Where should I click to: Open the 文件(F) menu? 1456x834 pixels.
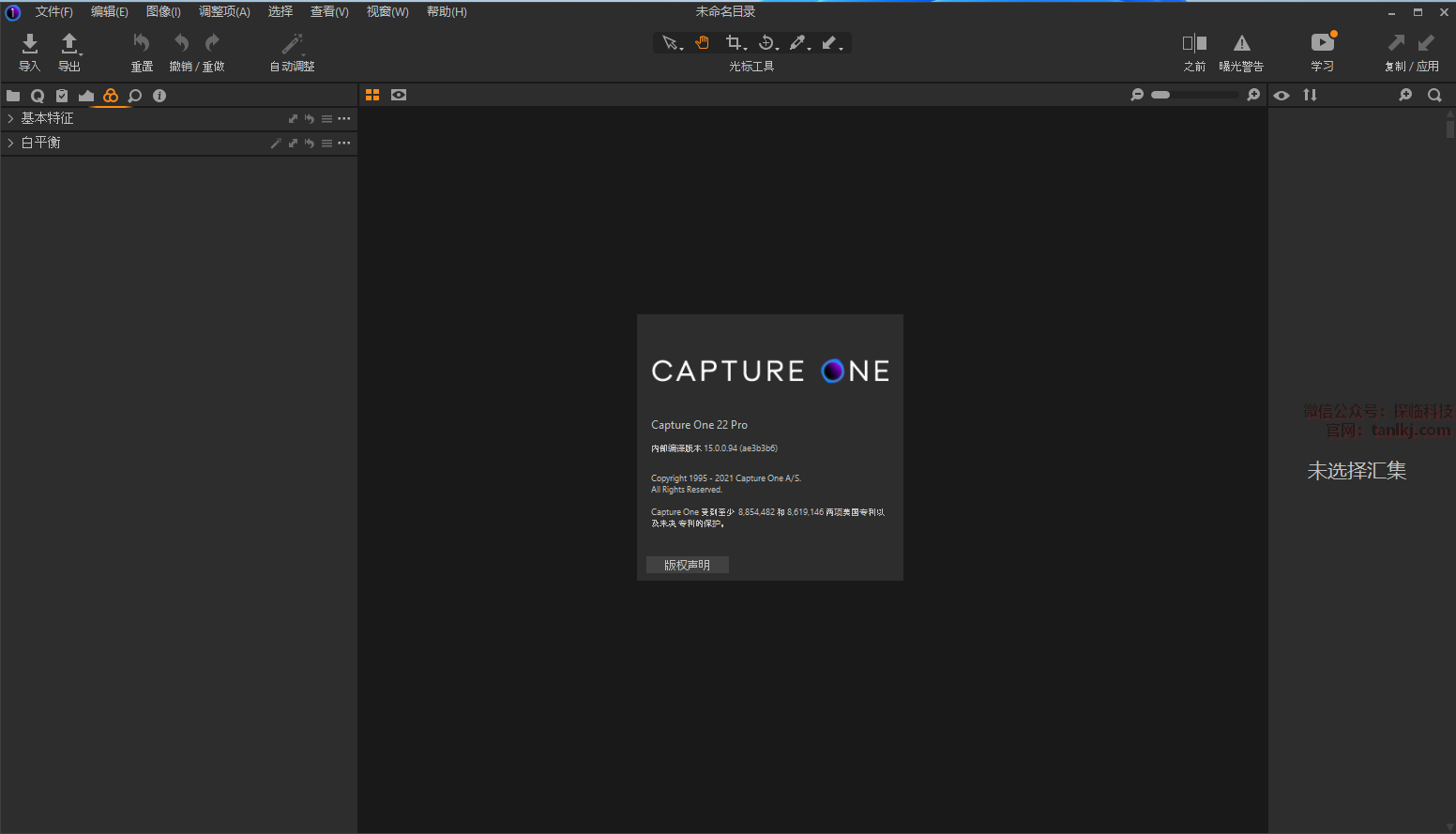point(53,11)
